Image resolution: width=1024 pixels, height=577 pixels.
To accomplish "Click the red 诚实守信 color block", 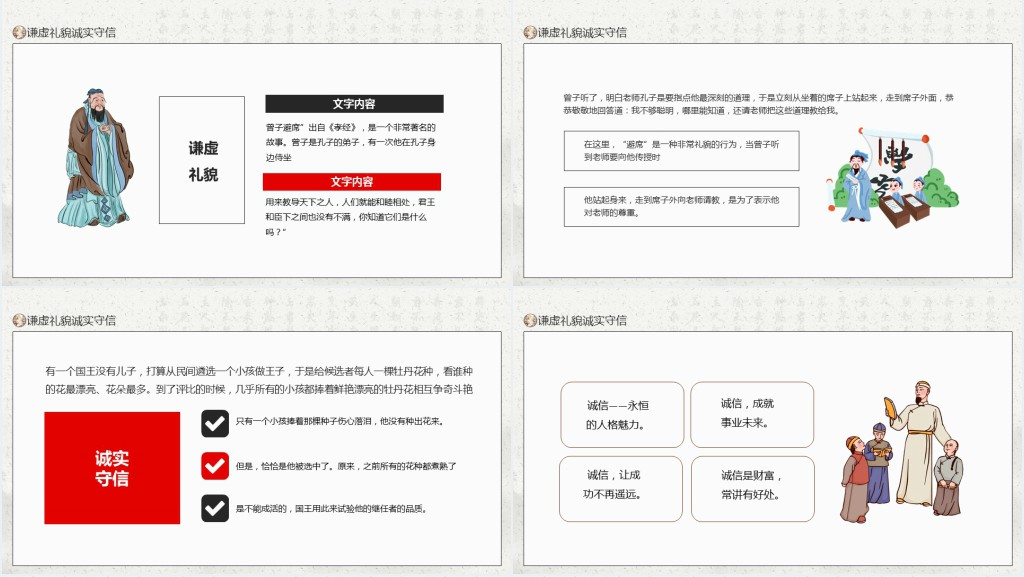I will pyautogui.click(x=112, y=468).
